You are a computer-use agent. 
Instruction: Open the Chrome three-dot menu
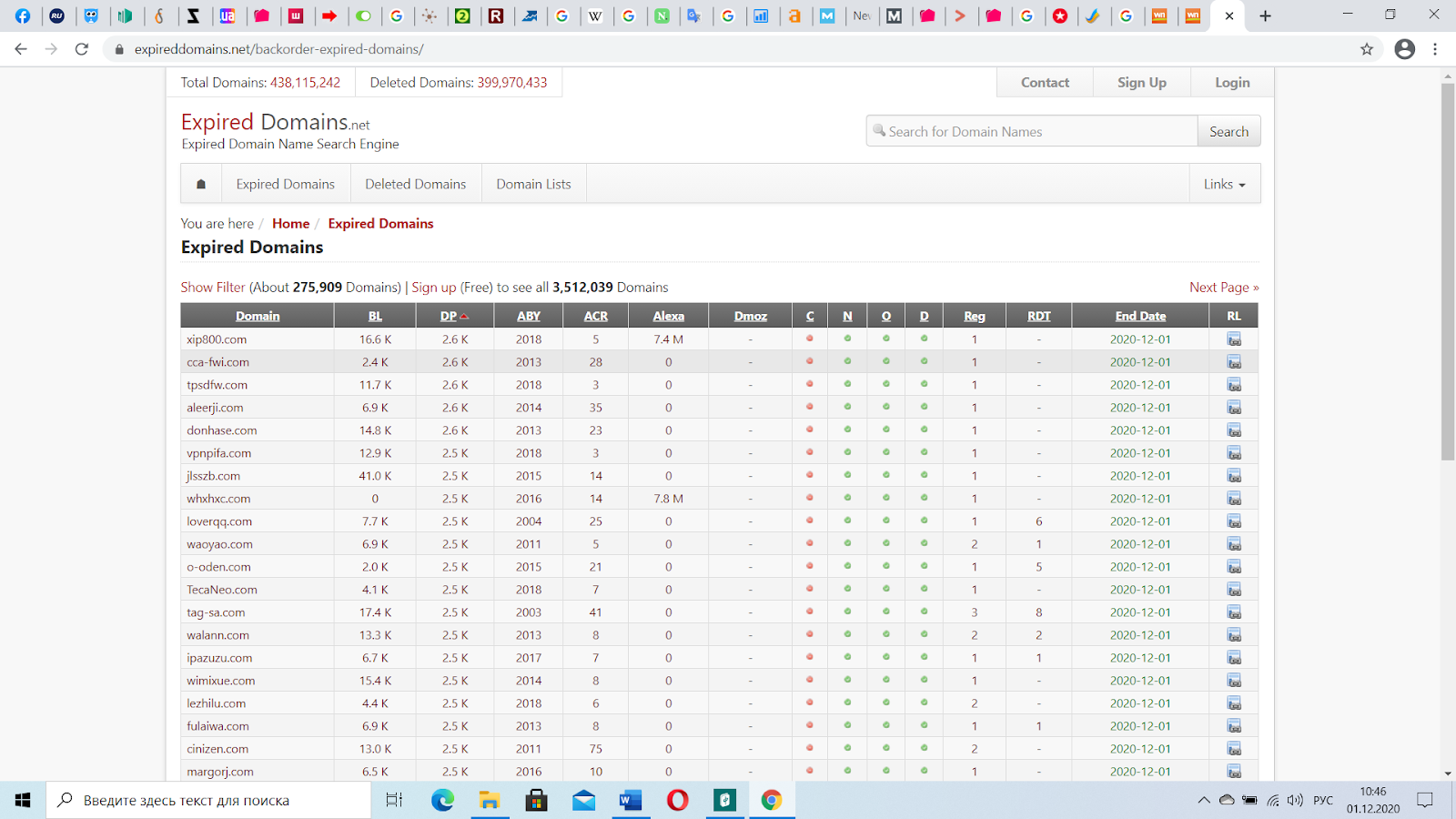[x=1435, y=49]
